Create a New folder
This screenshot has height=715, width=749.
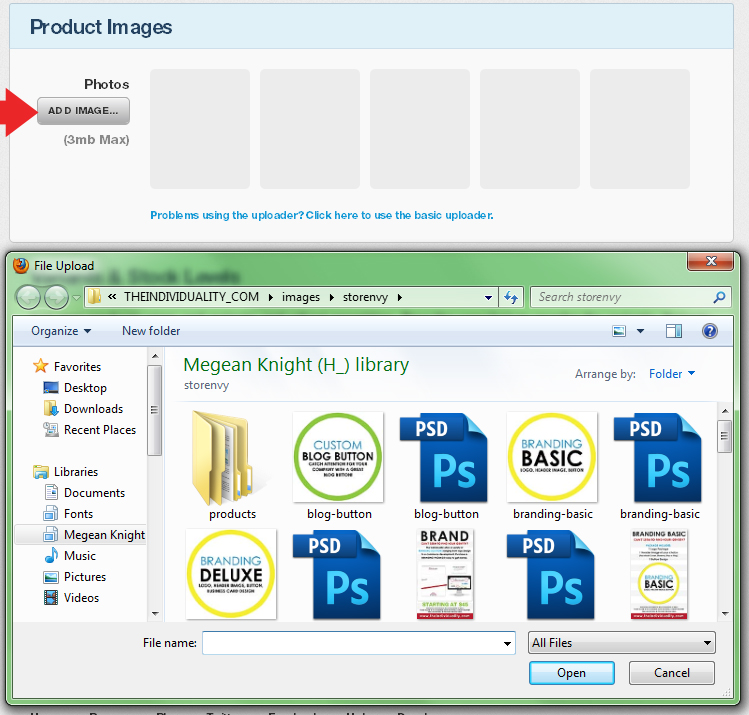tap(151, 331)
